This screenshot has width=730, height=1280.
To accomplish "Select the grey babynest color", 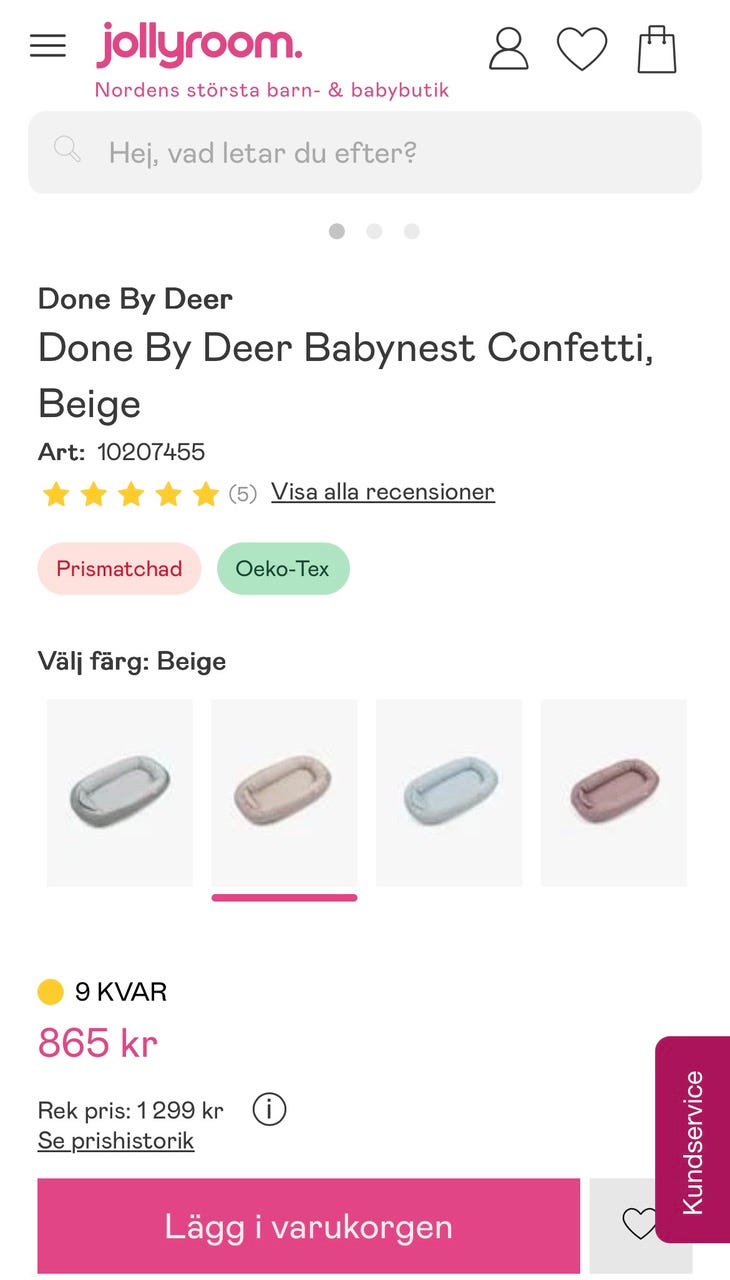I will click(120, 792).
